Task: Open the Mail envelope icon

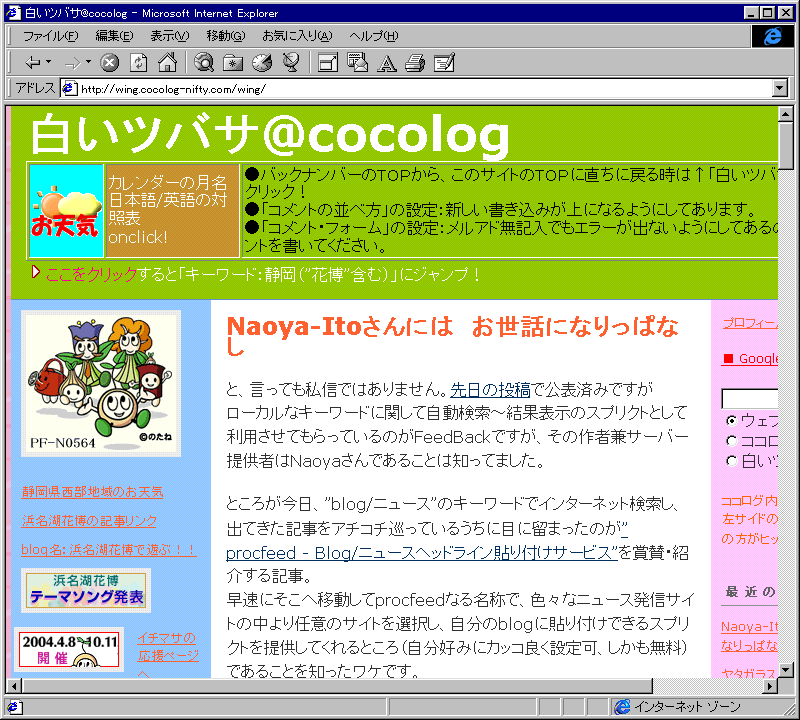Action: coord(357,63)
